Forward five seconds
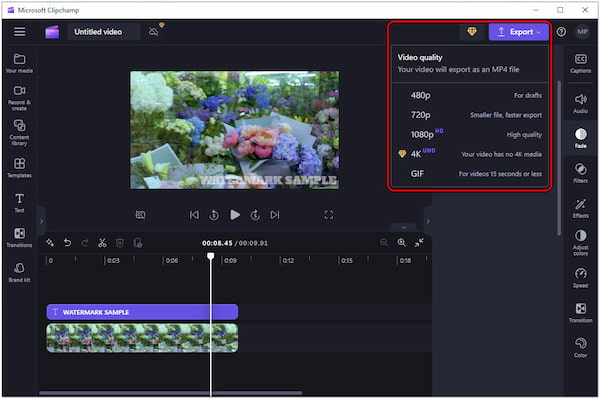 click(x=255, y=215)
